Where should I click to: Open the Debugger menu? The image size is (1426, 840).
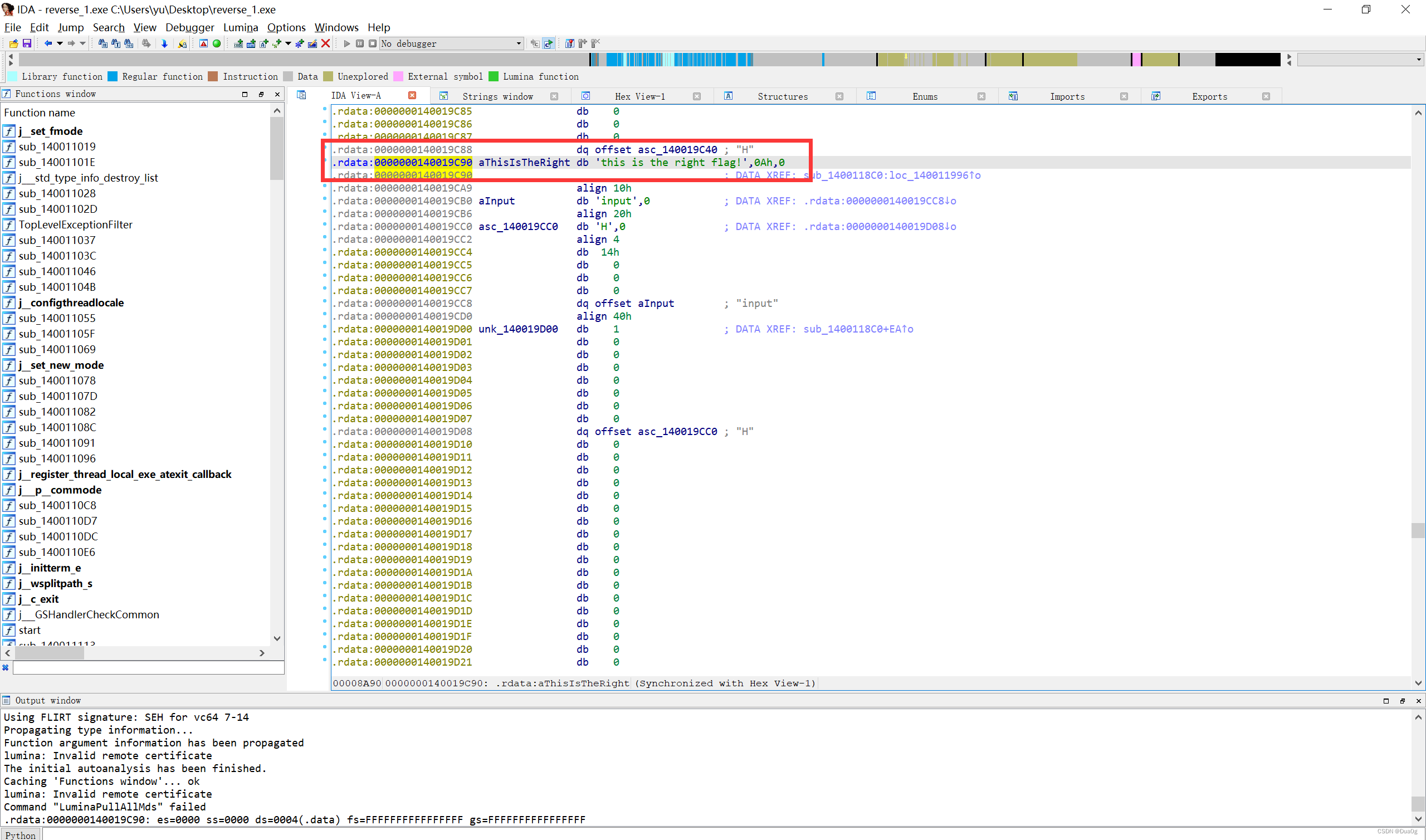[189, 27]
